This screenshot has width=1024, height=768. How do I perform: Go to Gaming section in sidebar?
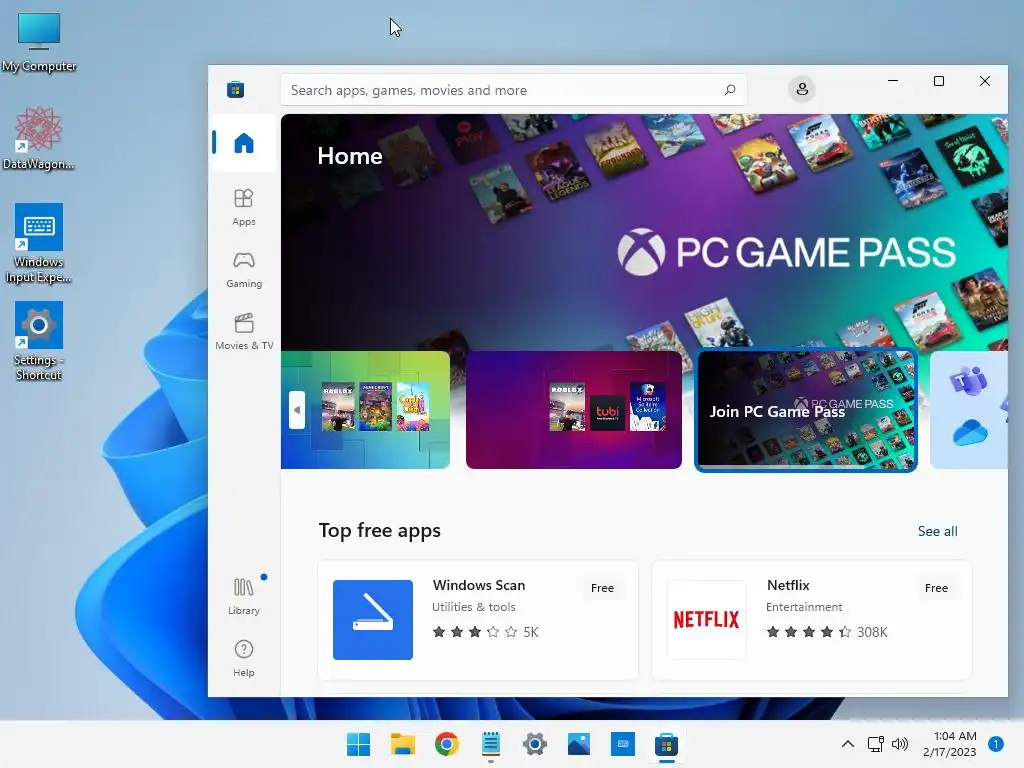pyautogui.click(x=244, y=270)
